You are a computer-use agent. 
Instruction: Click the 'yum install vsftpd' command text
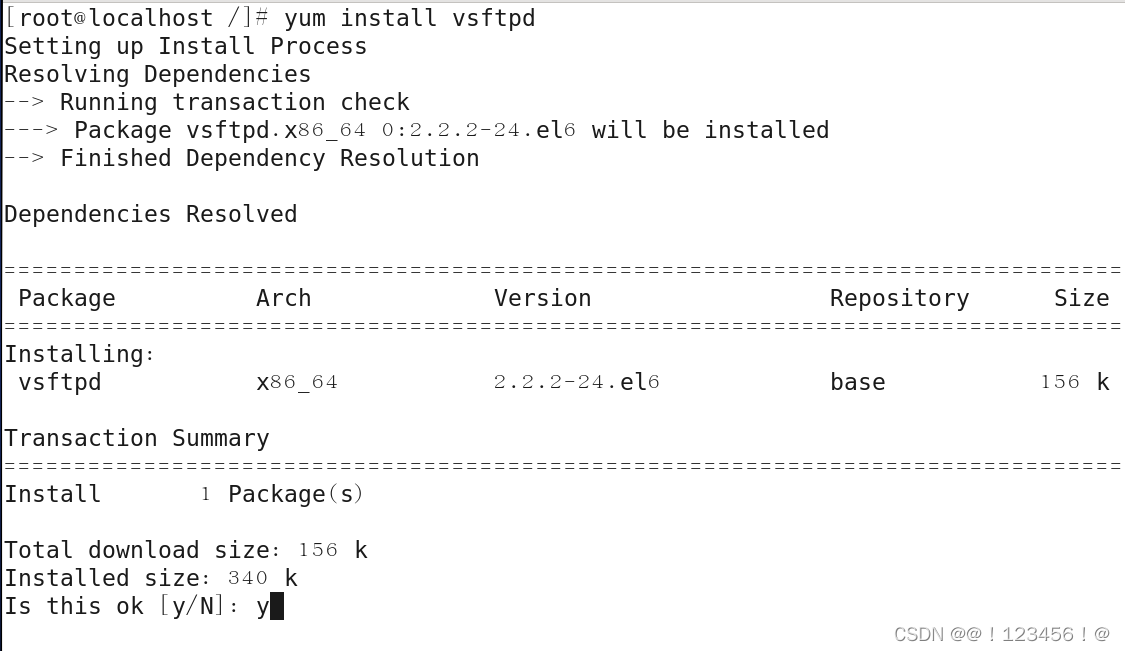410,17
